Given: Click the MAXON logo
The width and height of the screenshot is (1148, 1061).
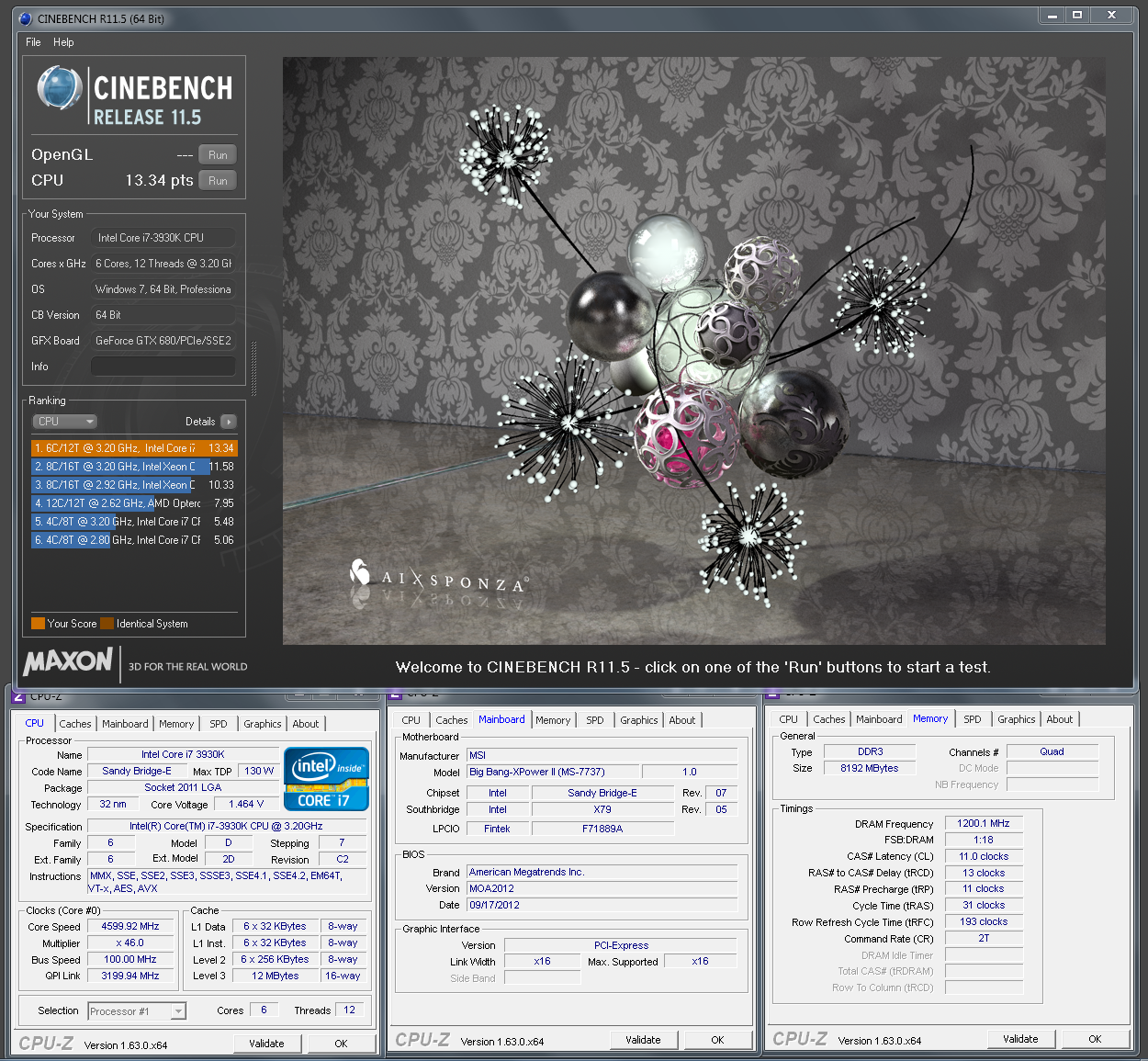Looking at the screenshot, I should [x=68, y=662].
